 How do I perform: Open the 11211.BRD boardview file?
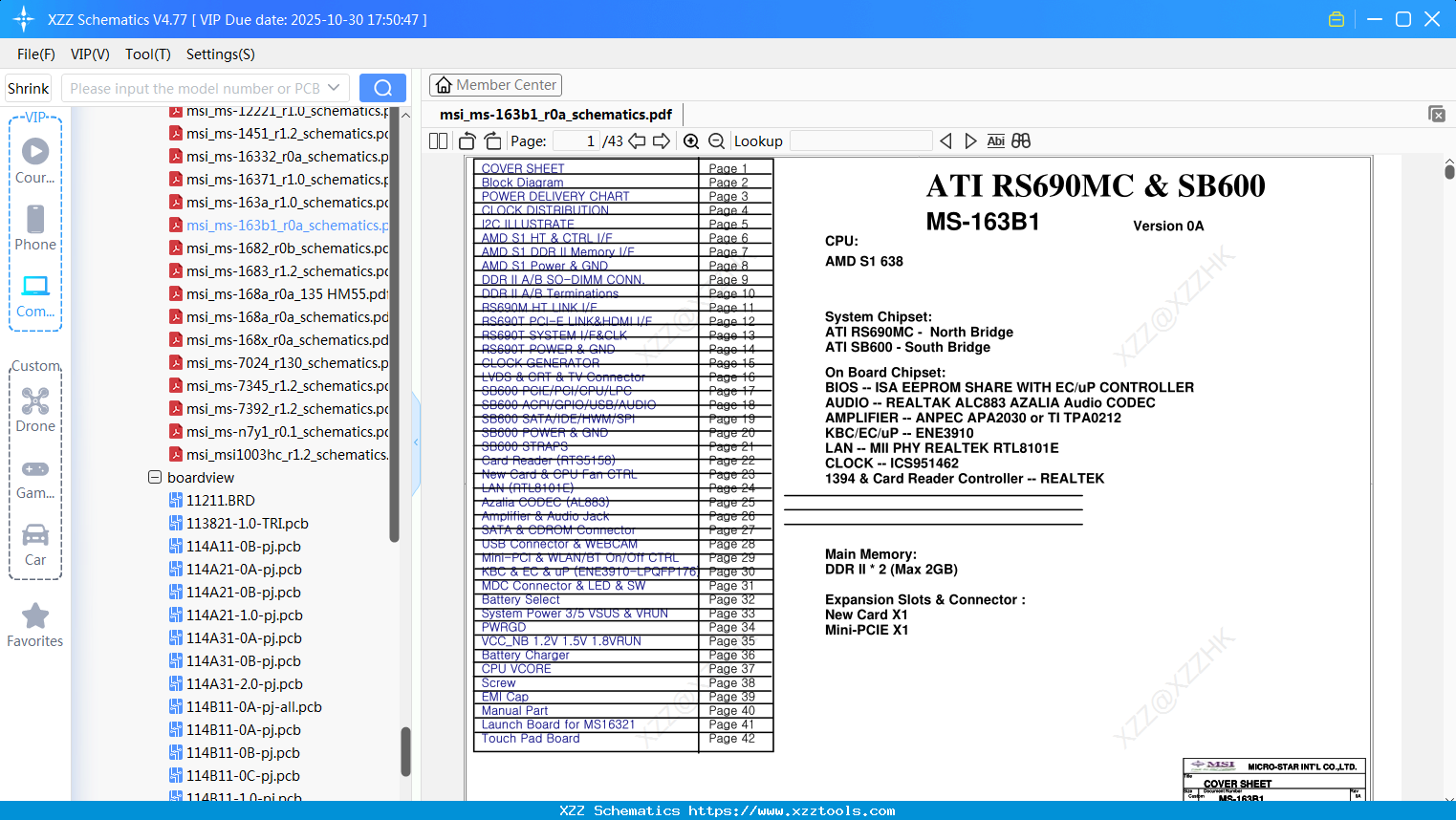[221, 501]
